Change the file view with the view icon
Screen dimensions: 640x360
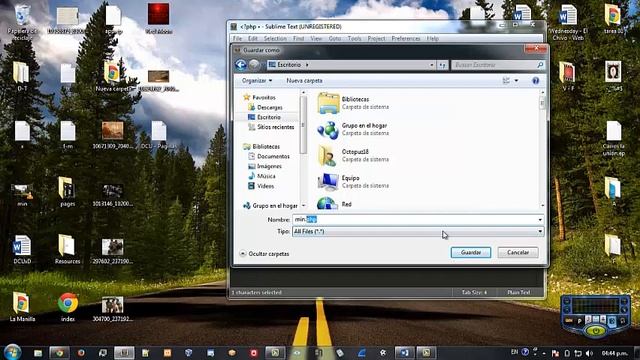pyautogui.click(x=506, y=81)
